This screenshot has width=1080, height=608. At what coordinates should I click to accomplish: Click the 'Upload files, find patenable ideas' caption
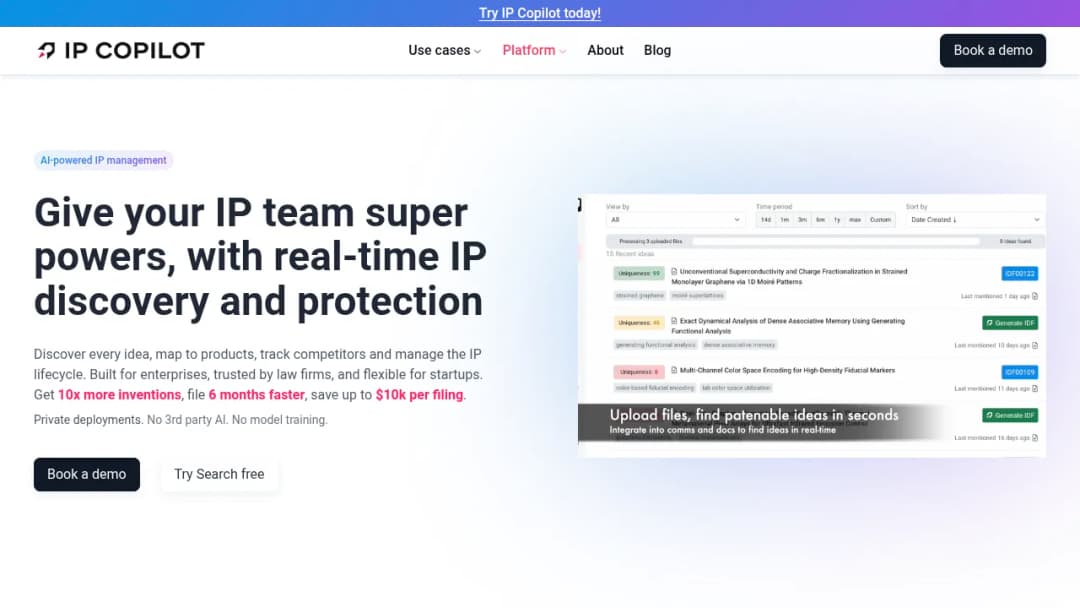(x=754, y=415)
